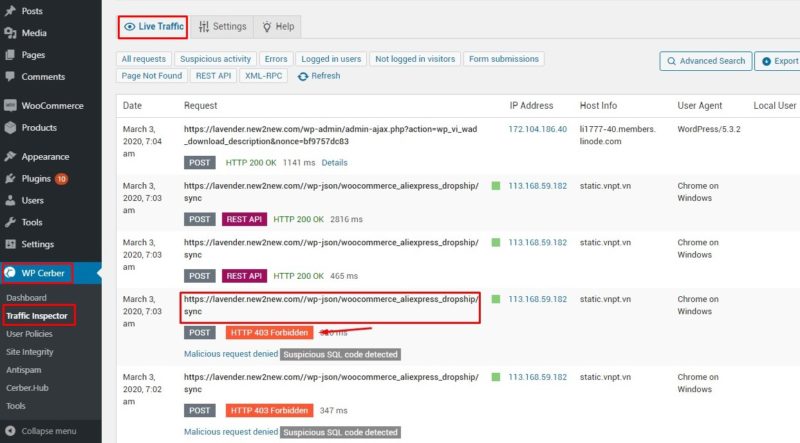The width and height of the screenshot is (800, 443).
Task: Click green square beside 7:03 HTTP 403 request
Action: point(495,299)
